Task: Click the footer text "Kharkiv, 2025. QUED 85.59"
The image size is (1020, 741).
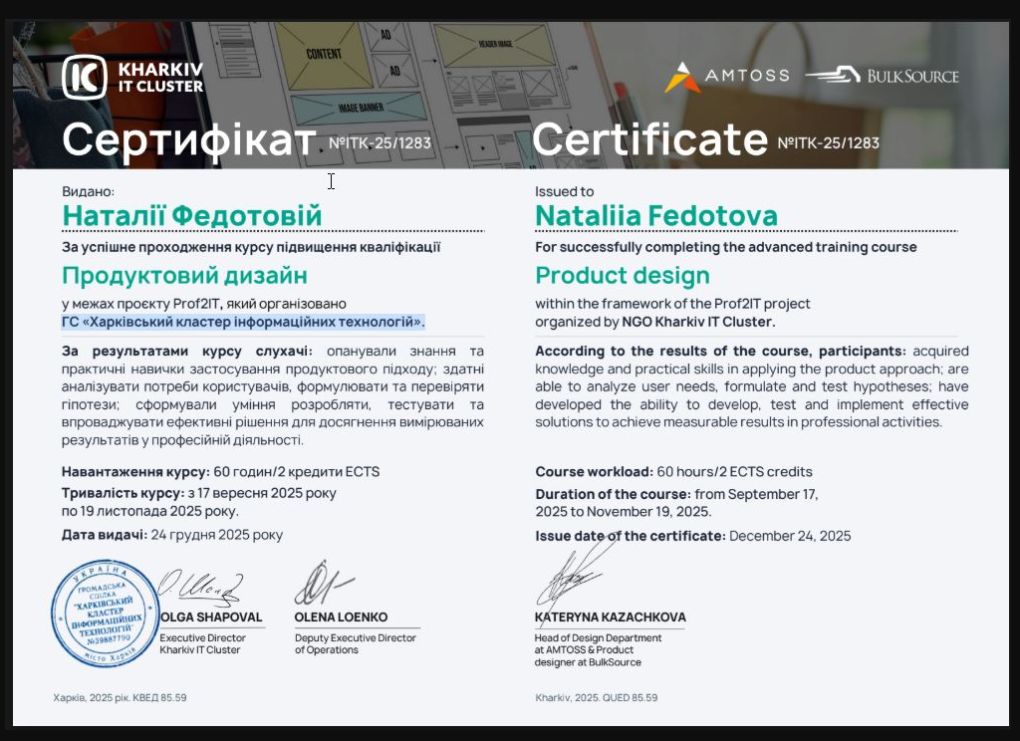Action: pyautogui.click(x=596, y=697)
